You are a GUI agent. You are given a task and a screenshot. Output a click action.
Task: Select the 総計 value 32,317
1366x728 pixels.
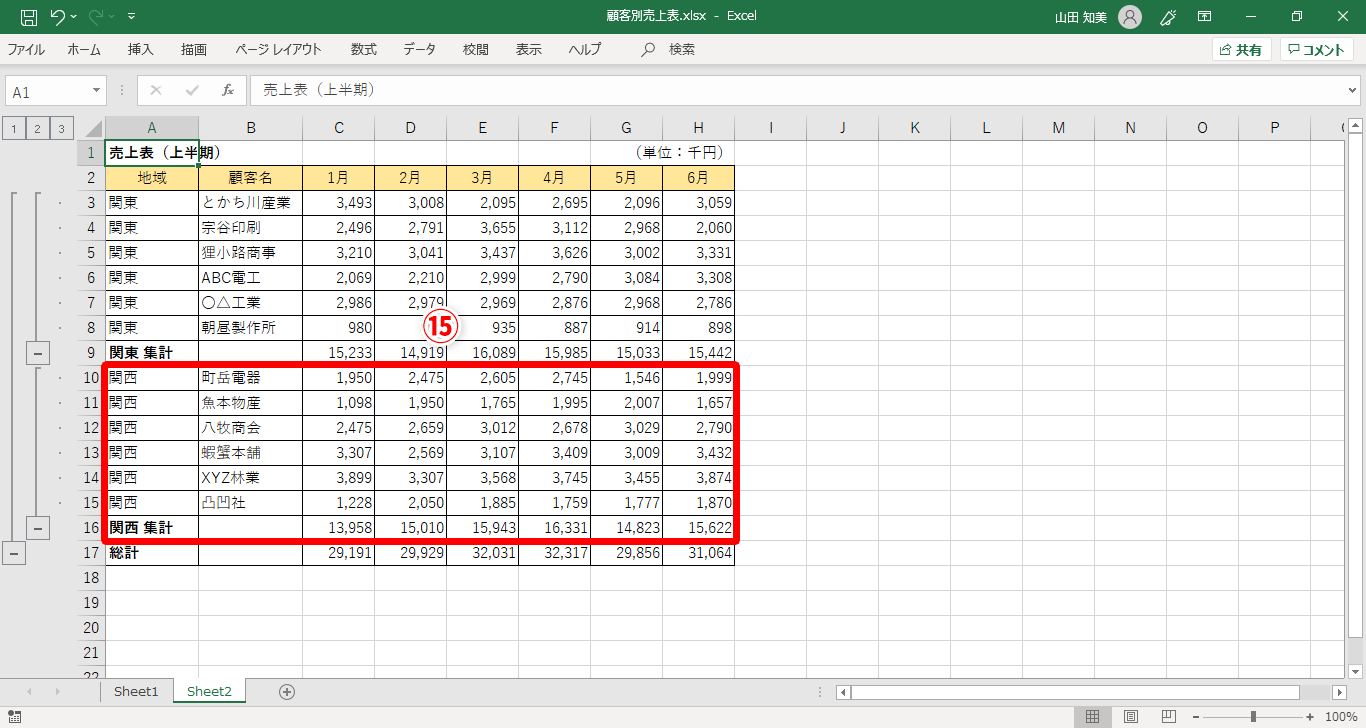pos(555,553)
